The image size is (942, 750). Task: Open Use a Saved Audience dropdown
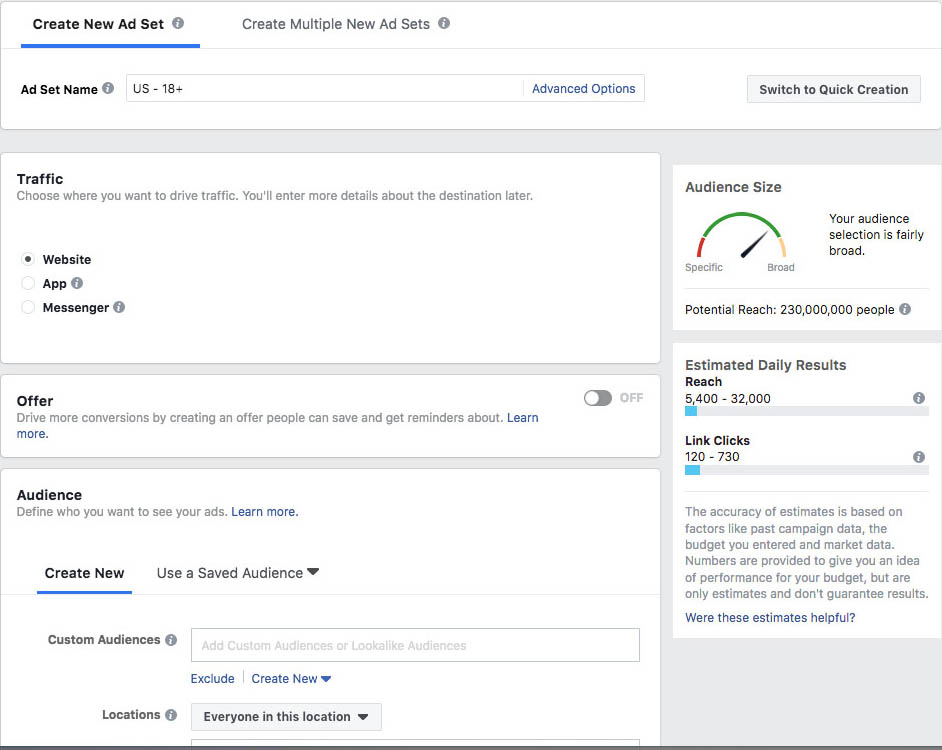coord(238,573)
